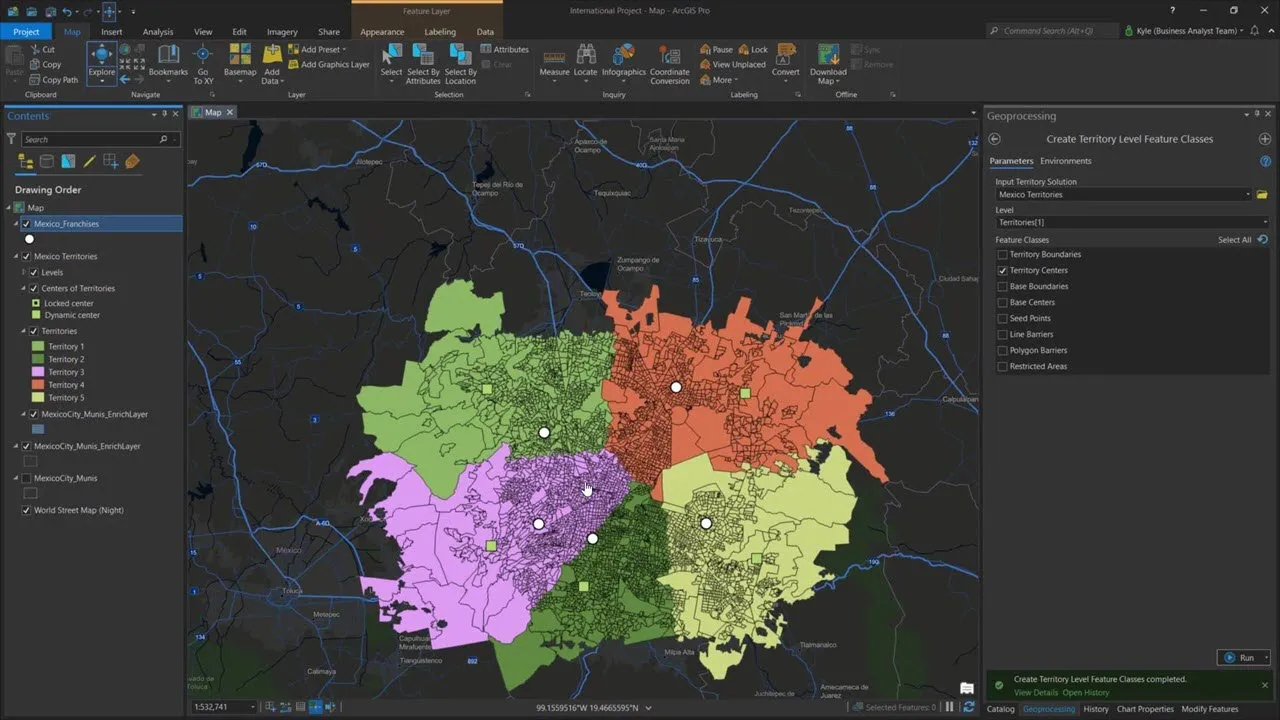Pause map drawing in status bar

coord(950,707)
